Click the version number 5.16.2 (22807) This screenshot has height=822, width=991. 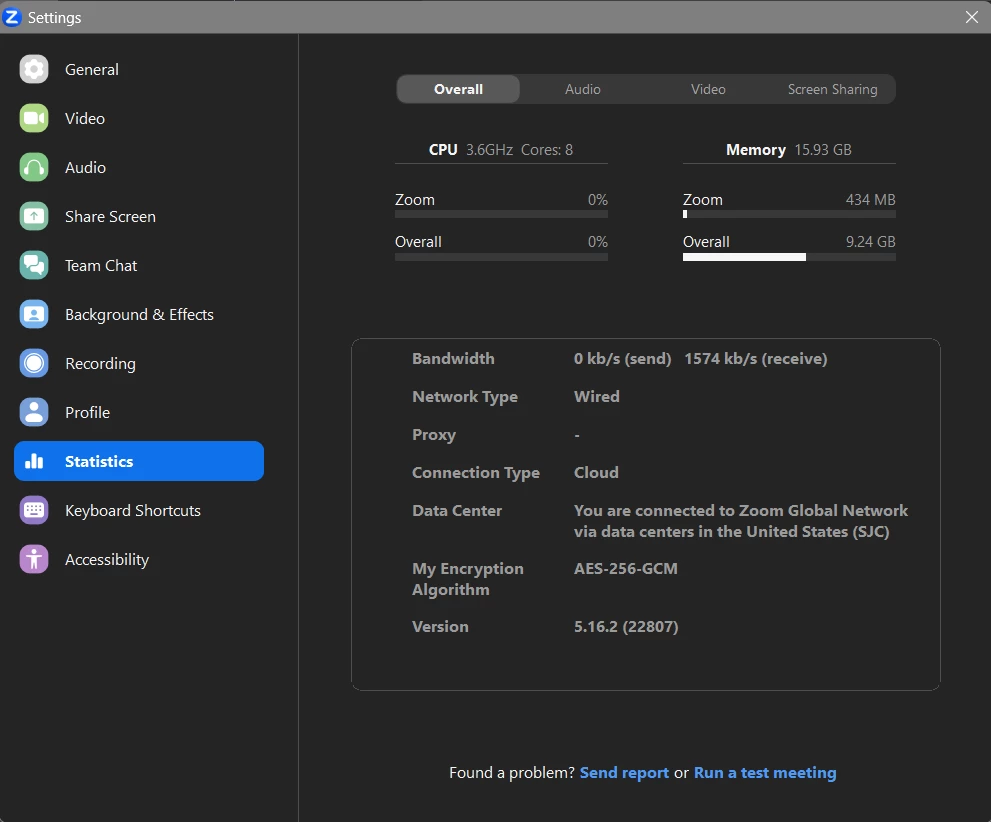coord(626,627)
